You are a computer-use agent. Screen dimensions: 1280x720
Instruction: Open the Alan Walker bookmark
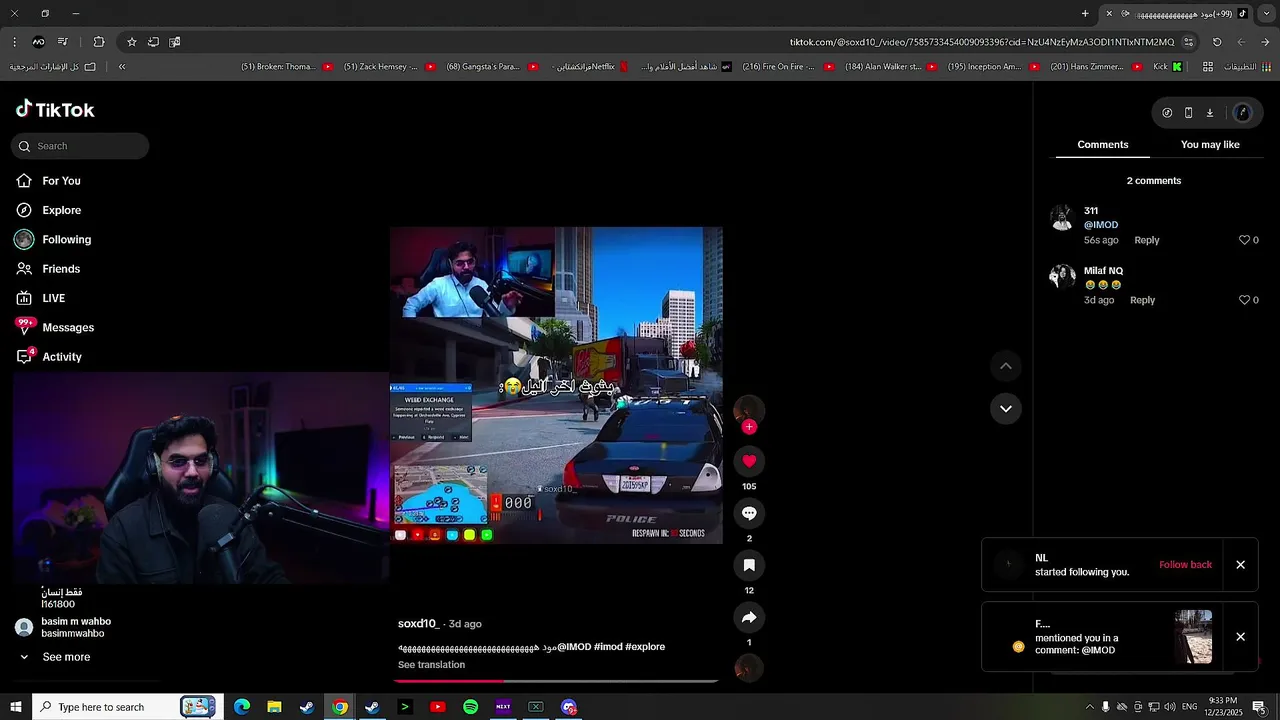891,67
